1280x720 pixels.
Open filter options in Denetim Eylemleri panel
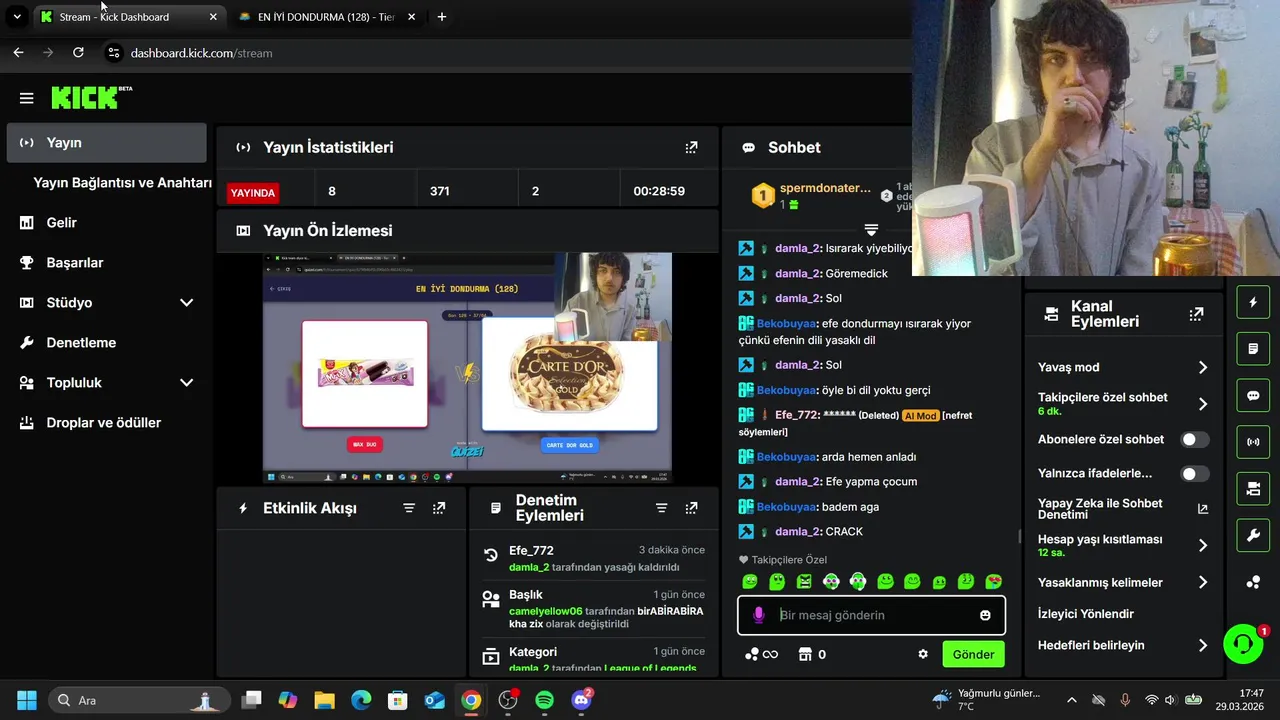click(x=661, y=508)
